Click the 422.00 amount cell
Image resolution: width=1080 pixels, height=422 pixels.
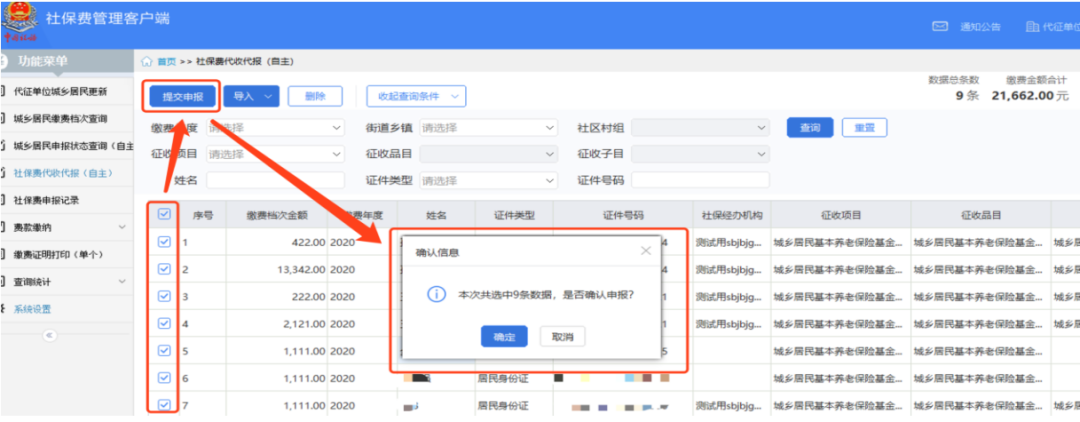point(277,242)
